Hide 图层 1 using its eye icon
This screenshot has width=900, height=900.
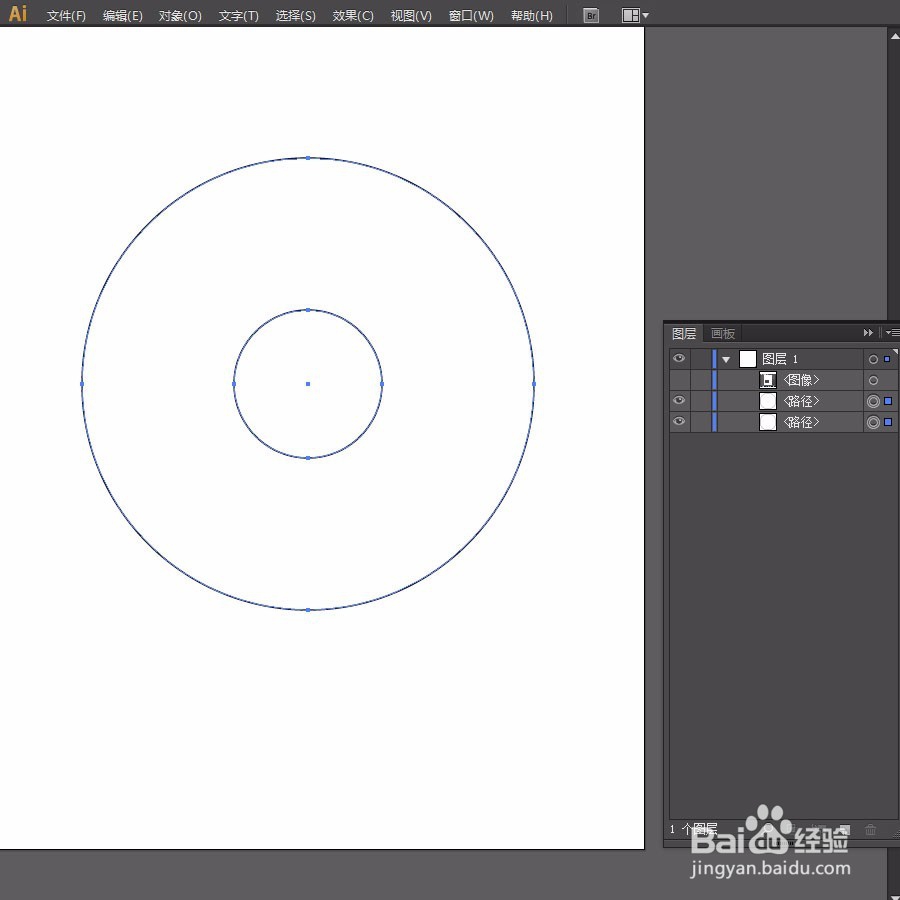click(x=679, y=358)
